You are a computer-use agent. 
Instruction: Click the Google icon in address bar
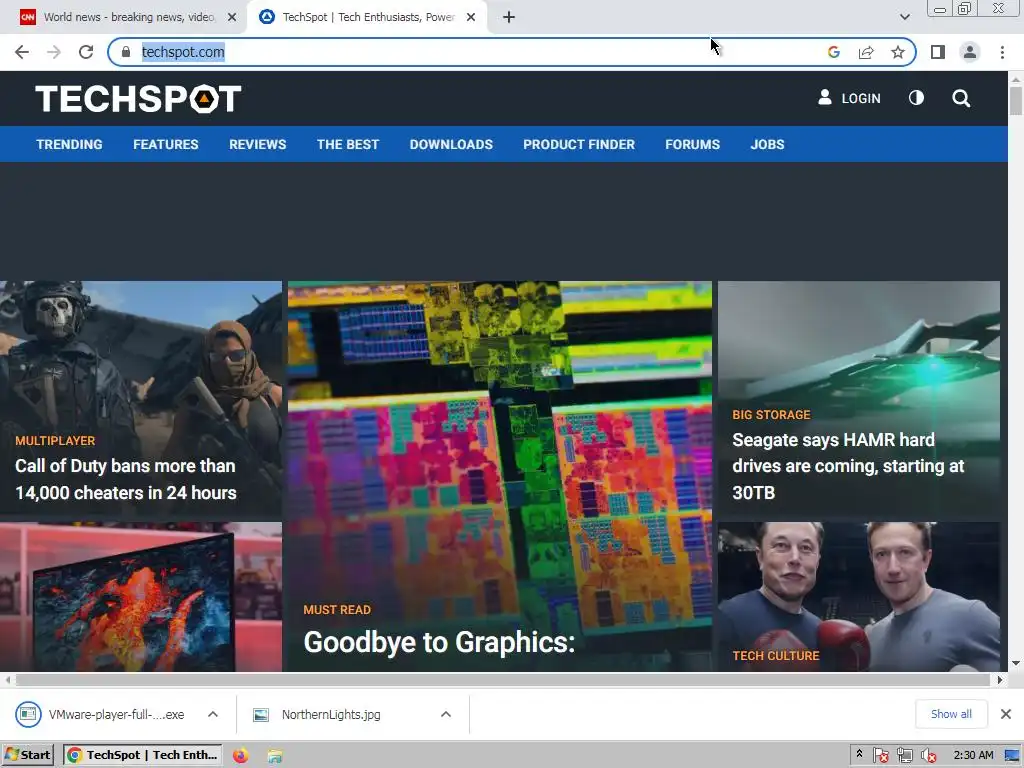click(x=833, y=52)
